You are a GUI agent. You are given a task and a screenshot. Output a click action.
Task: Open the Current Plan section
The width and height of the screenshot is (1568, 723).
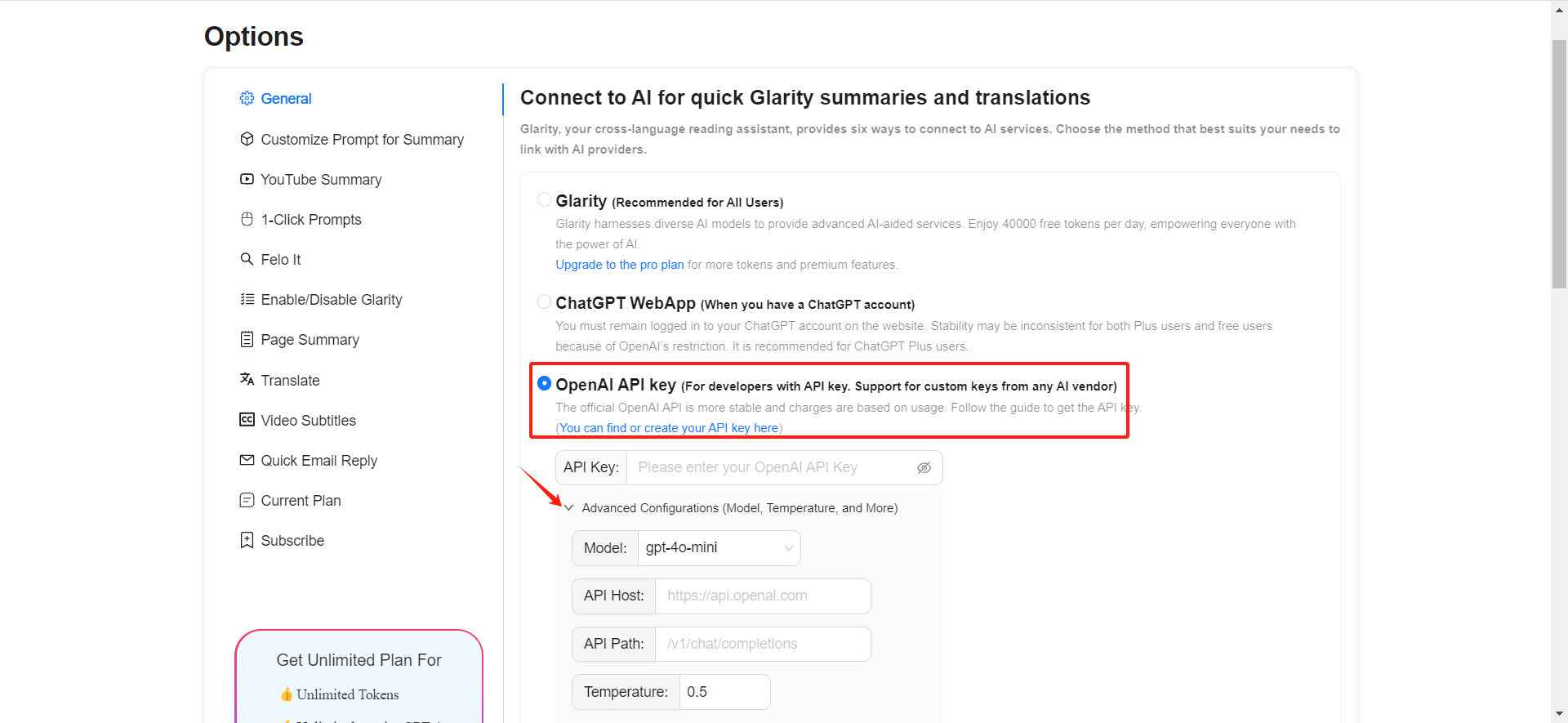click(301, 500)
